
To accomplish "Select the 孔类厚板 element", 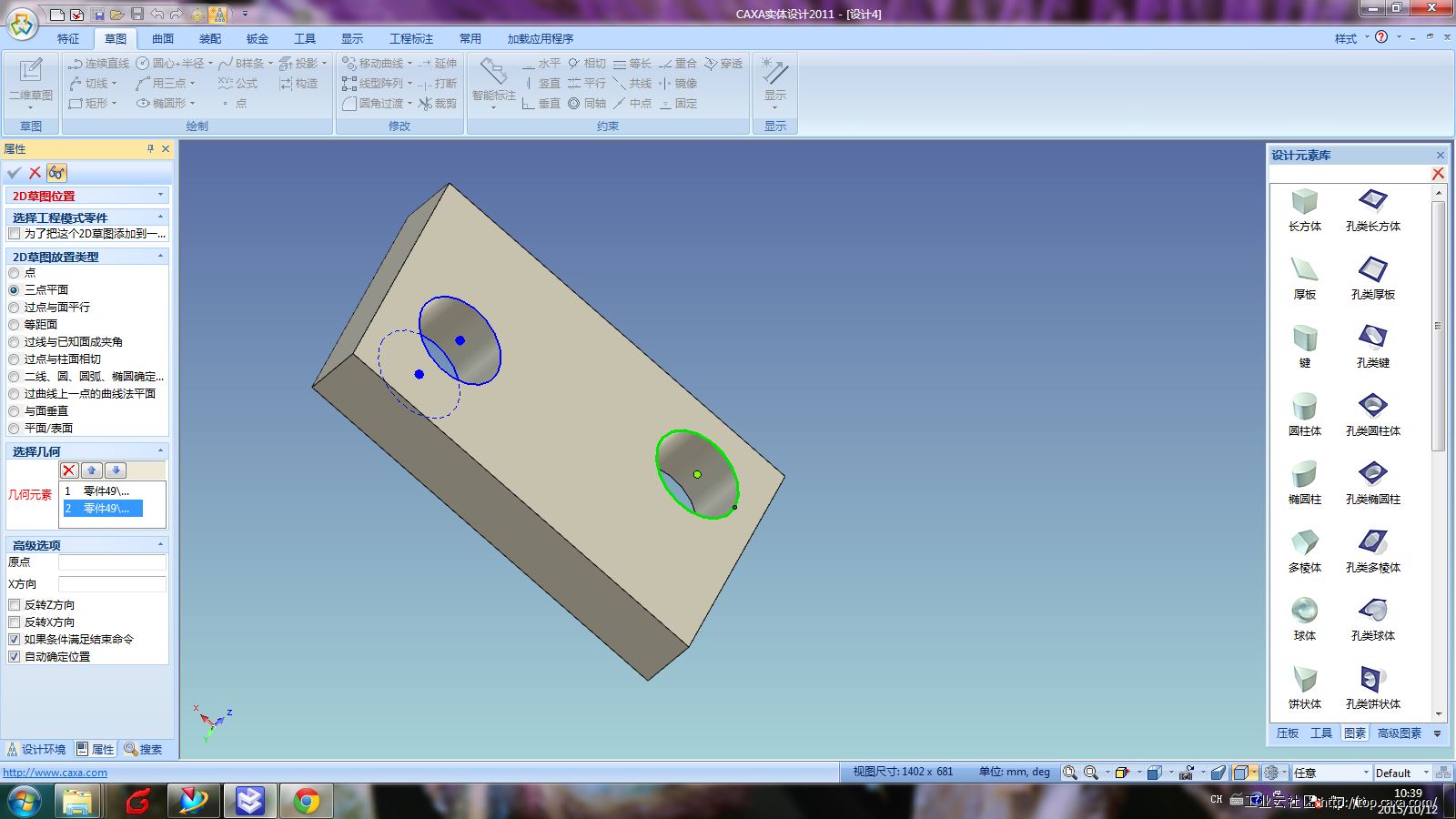I will pyautogui.click(x=1373, y=278).
